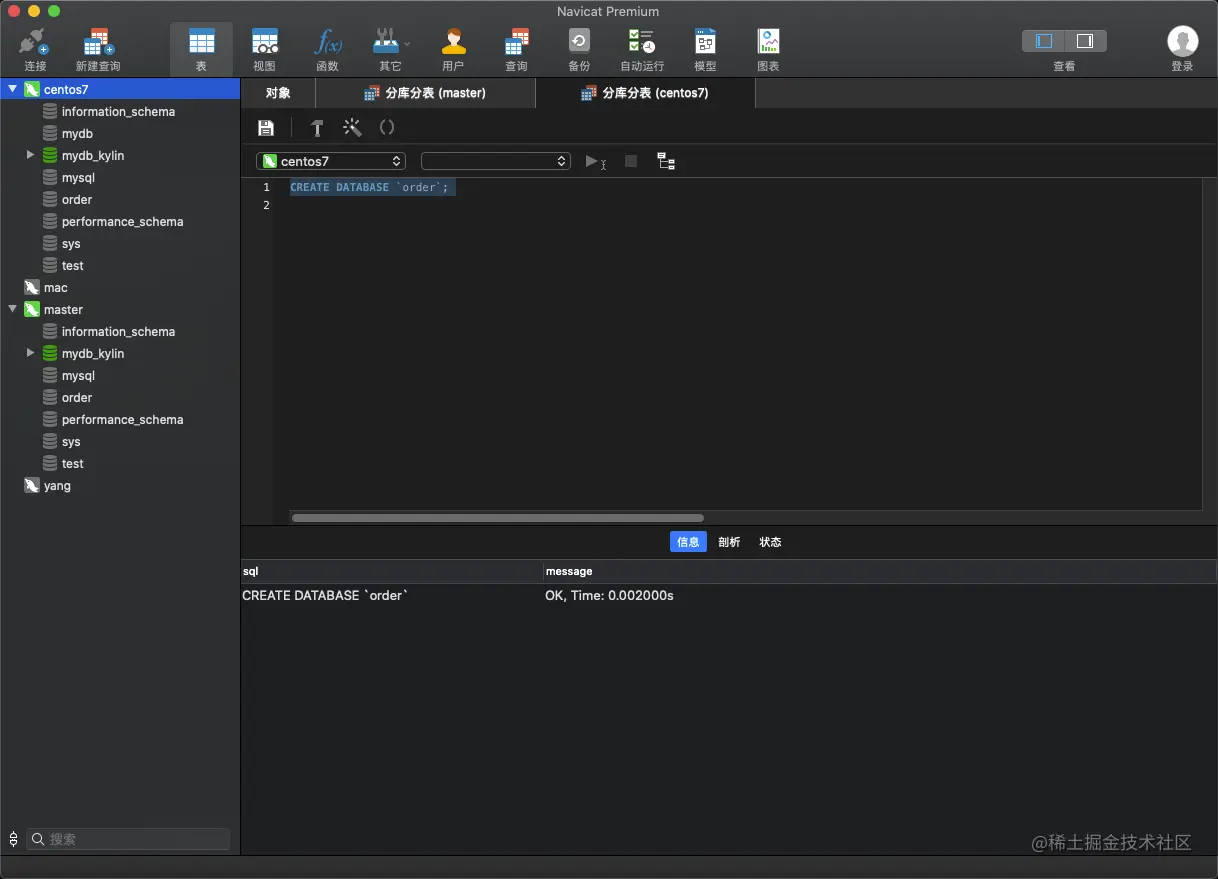Select the 信息 result tab

coord(688,542)
